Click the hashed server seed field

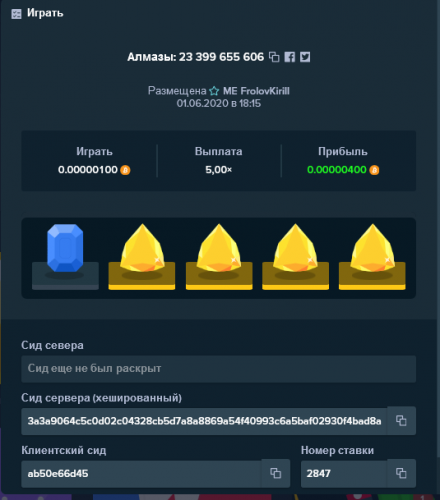(x=204, y=421)
